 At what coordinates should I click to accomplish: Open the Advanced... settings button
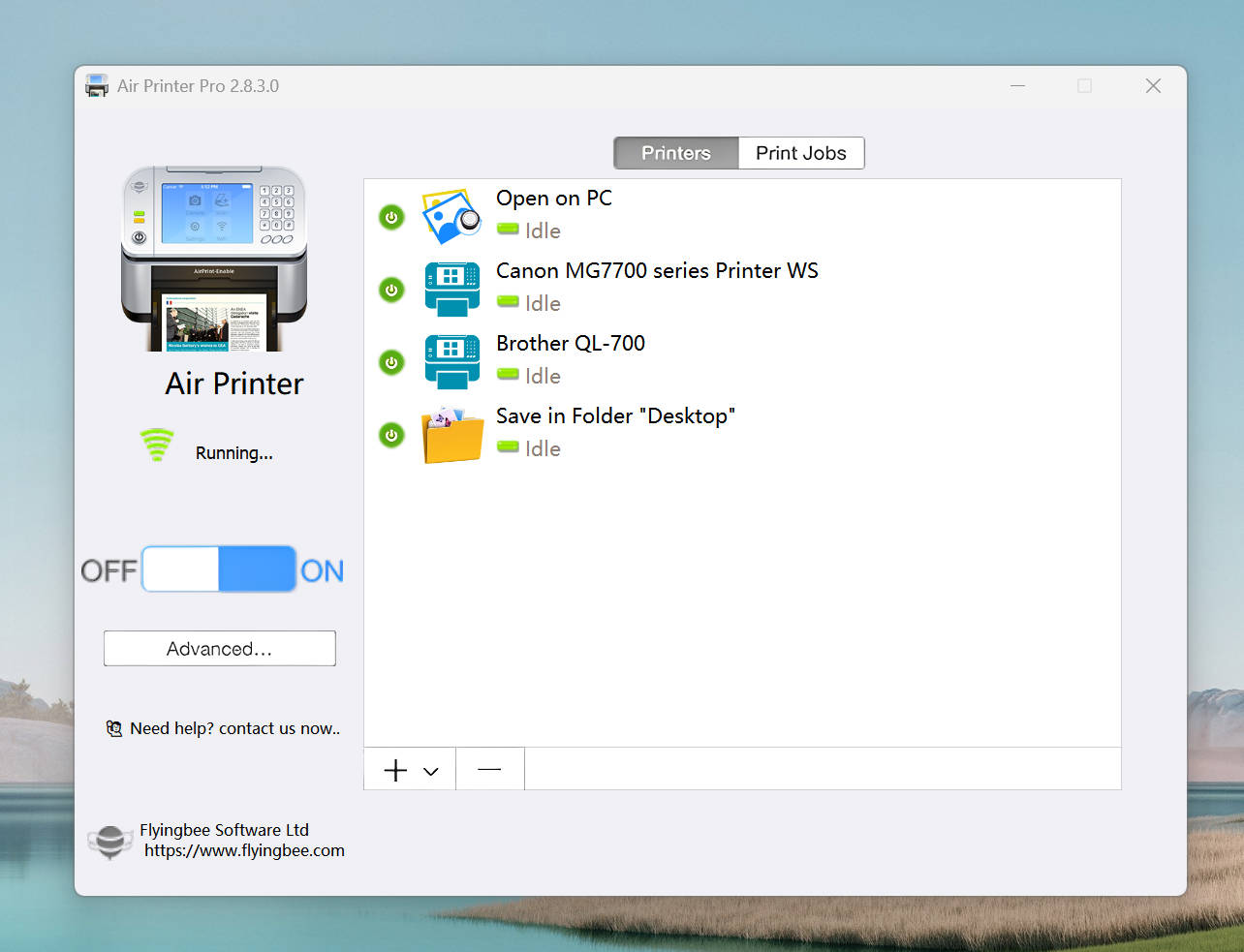pyautogui.click(x=220, y=649)
